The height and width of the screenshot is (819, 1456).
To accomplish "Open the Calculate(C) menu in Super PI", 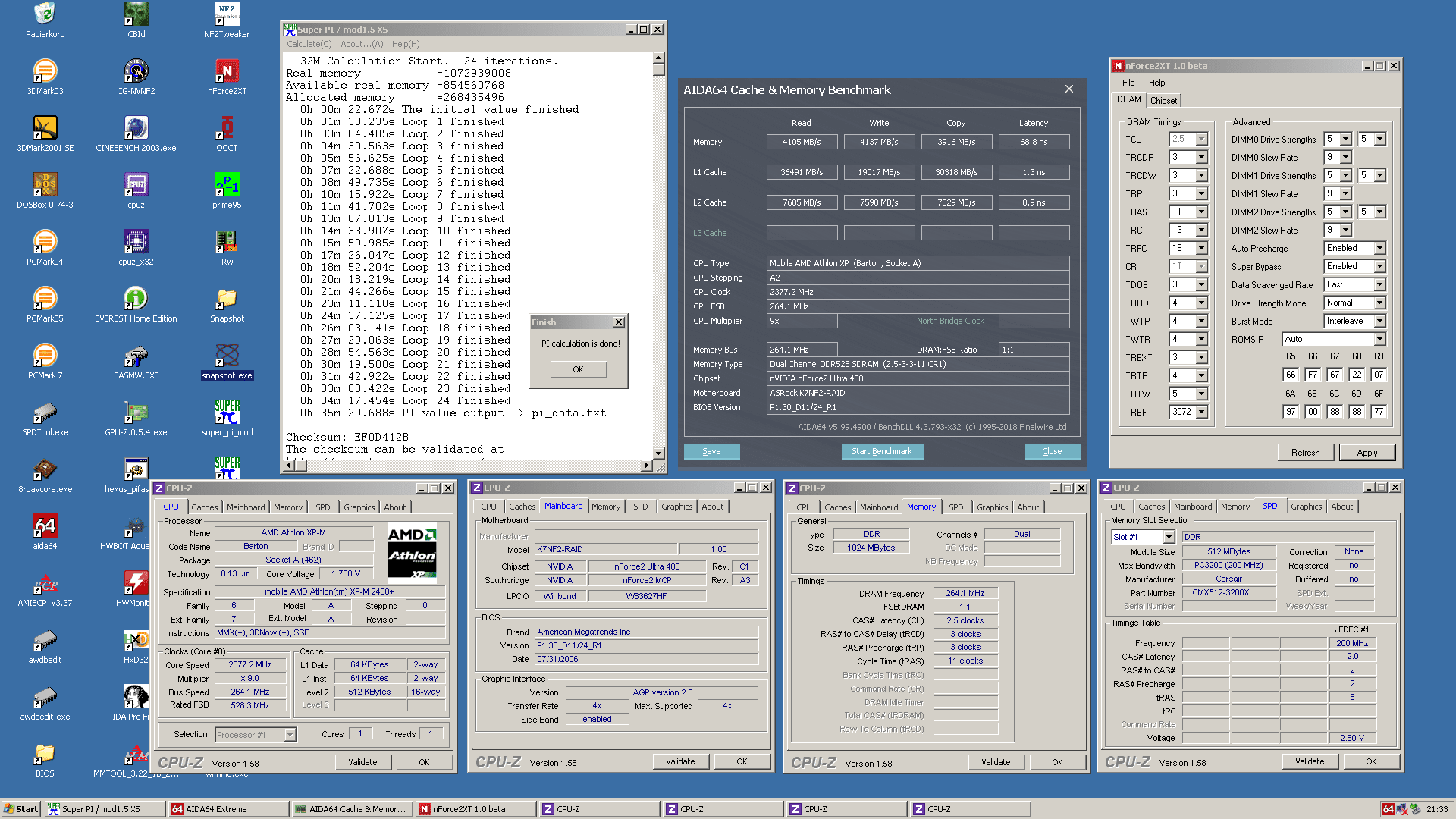I will click(309, 44).
